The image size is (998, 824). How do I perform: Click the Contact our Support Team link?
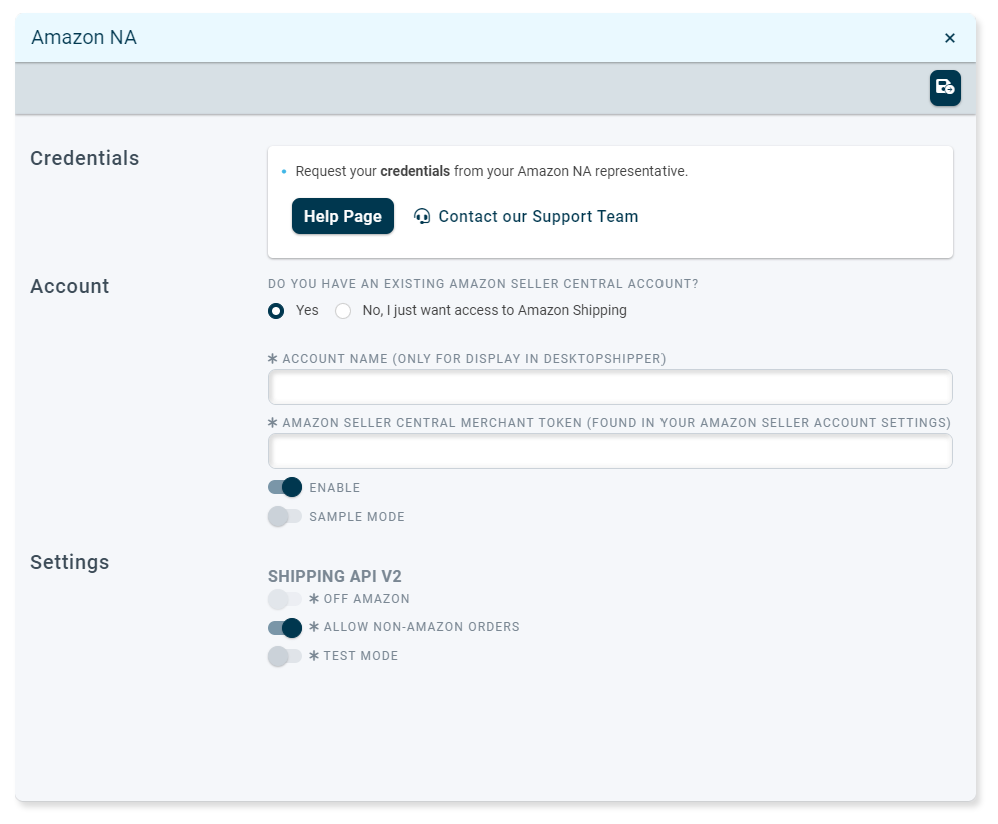[x=537, y=216]
